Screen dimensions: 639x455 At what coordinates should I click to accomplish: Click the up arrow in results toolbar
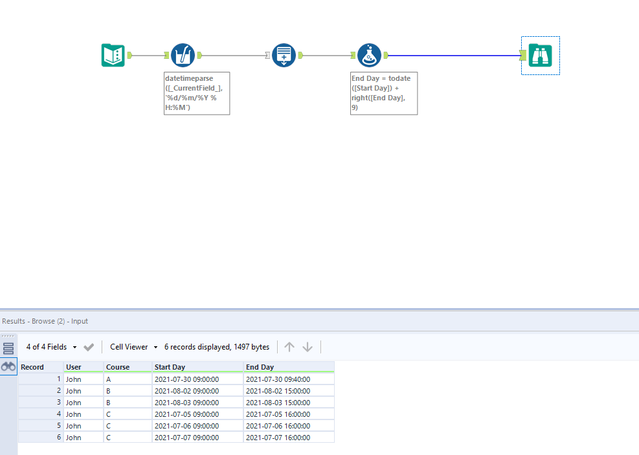pyautogui.click(x=289, y=347)
